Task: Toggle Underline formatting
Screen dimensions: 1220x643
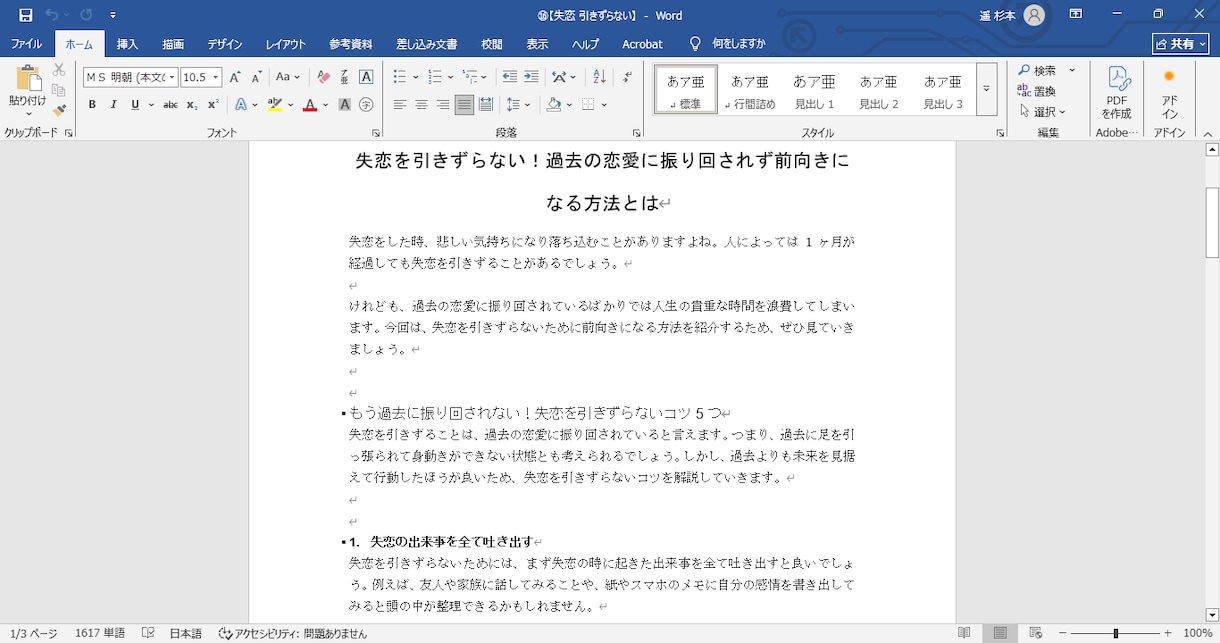Action: (x=135, y=104)
